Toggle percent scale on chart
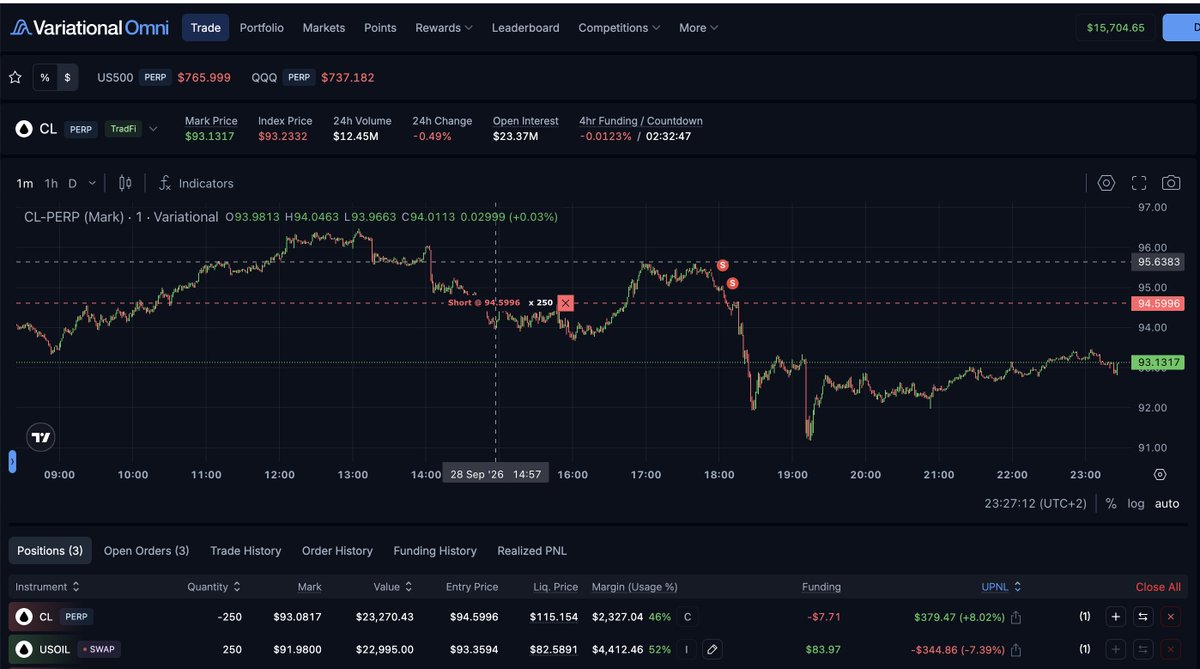Viewport: 1200px width, 669px height. coord(1111,503)
